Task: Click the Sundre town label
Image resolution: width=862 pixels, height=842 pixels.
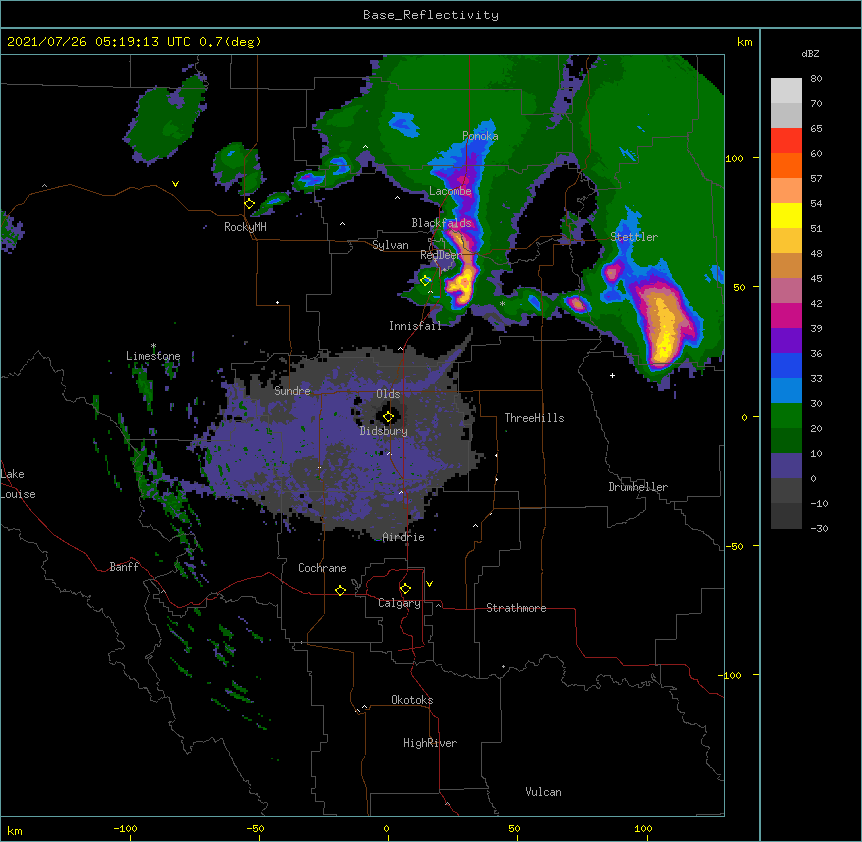Action: click(292, 391)
